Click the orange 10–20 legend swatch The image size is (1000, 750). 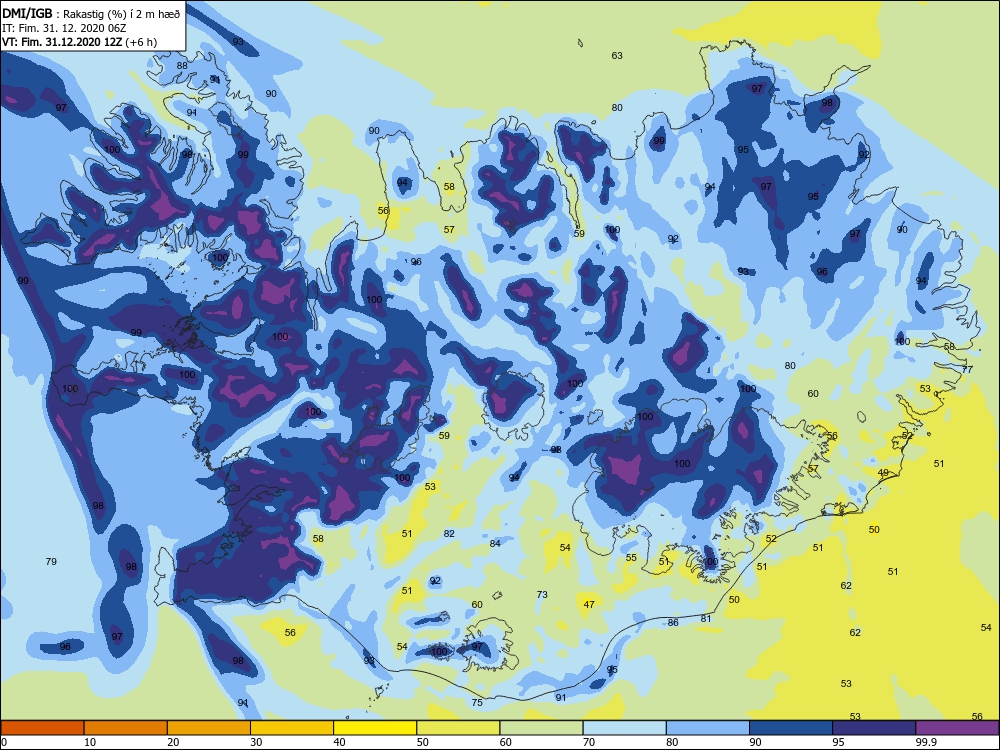(x=126, y=728)
